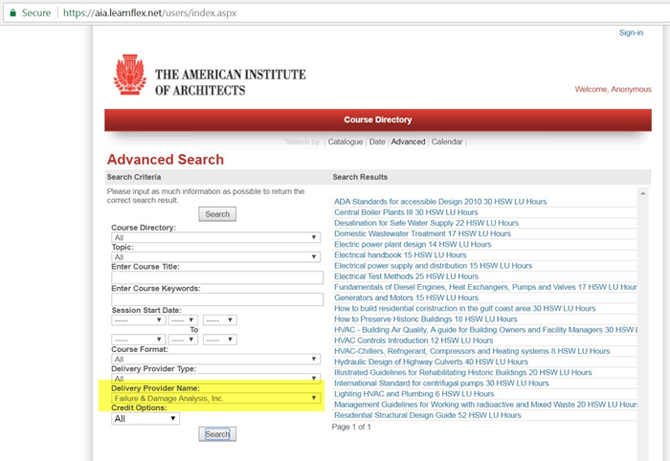Switch to Catalogue search tab
Viewport: 670px width, 461px height.
pos(345,142)
